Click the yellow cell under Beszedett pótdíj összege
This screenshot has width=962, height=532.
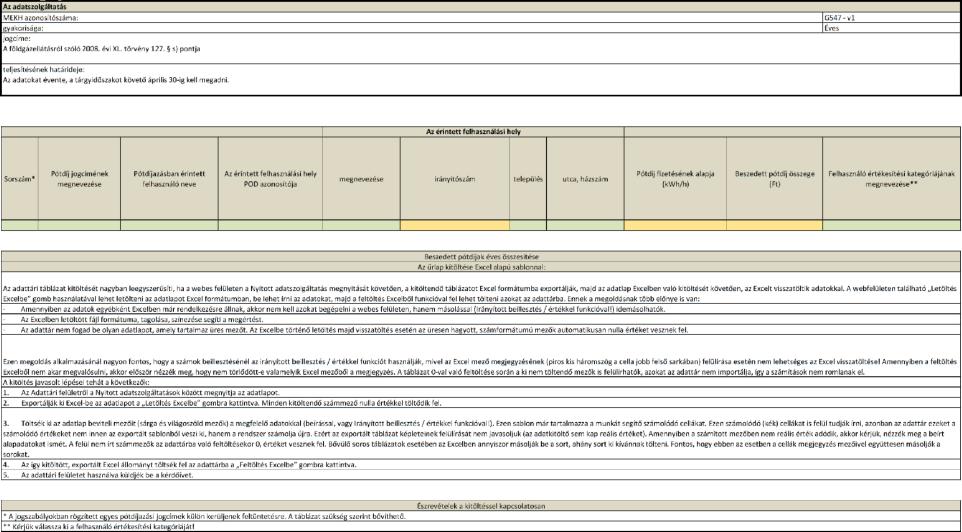pyautogui.click(x=773, y=225)
